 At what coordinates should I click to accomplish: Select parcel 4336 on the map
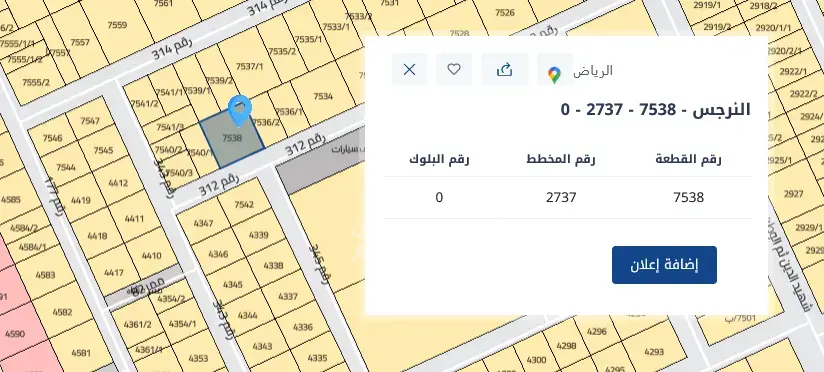tap(303, 327)
